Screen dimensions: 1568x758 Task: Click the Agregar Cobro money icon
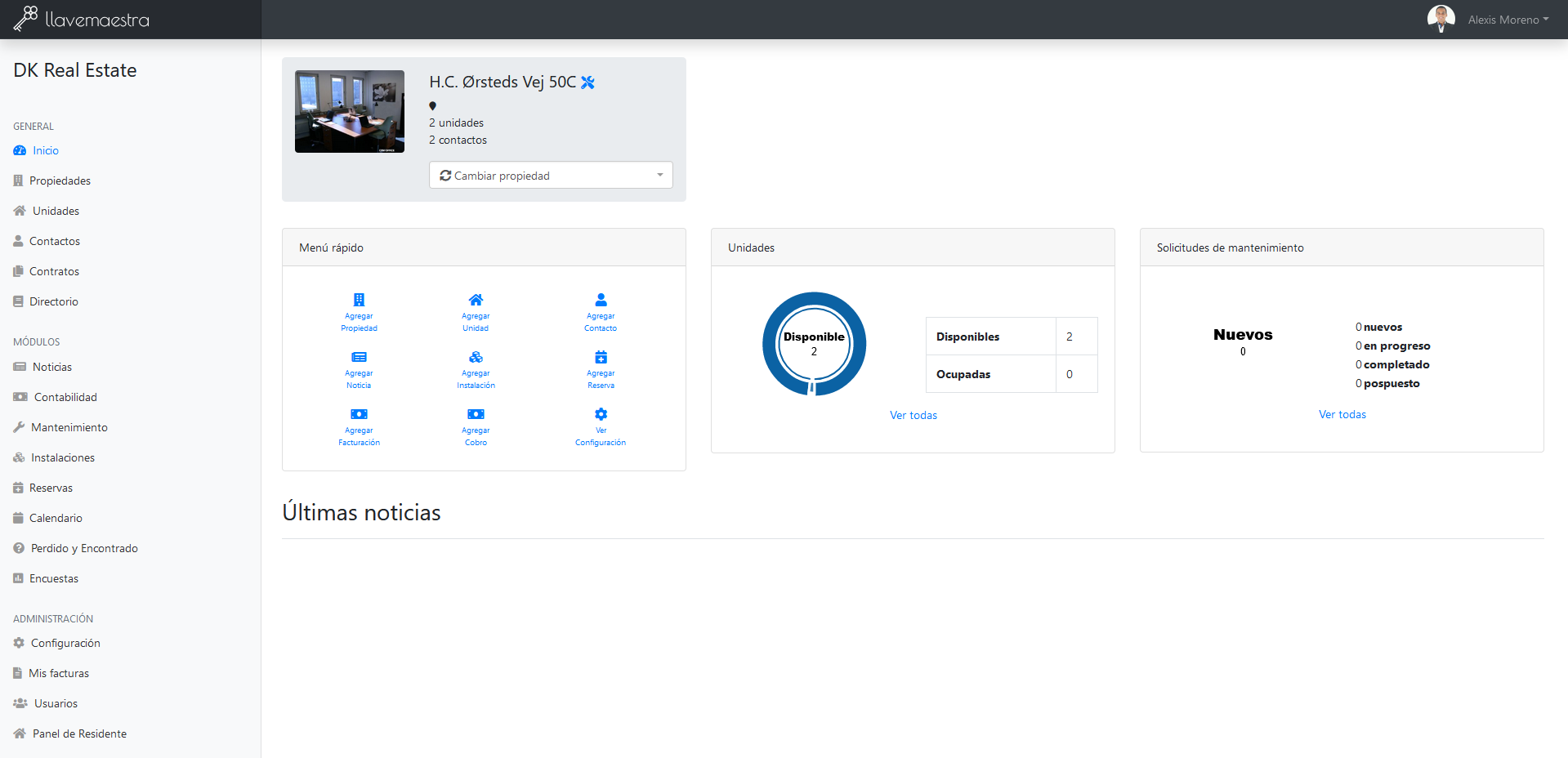476,414
